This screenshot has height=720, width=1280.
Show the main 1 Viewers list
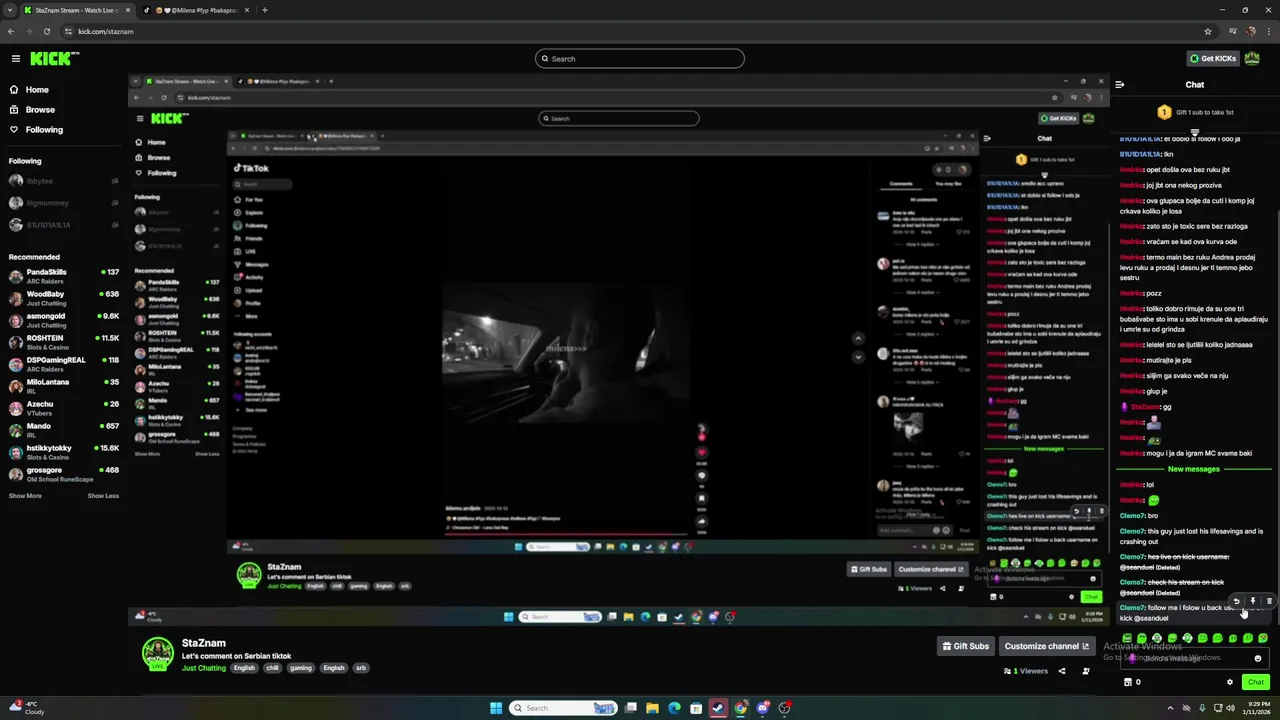1026,671
